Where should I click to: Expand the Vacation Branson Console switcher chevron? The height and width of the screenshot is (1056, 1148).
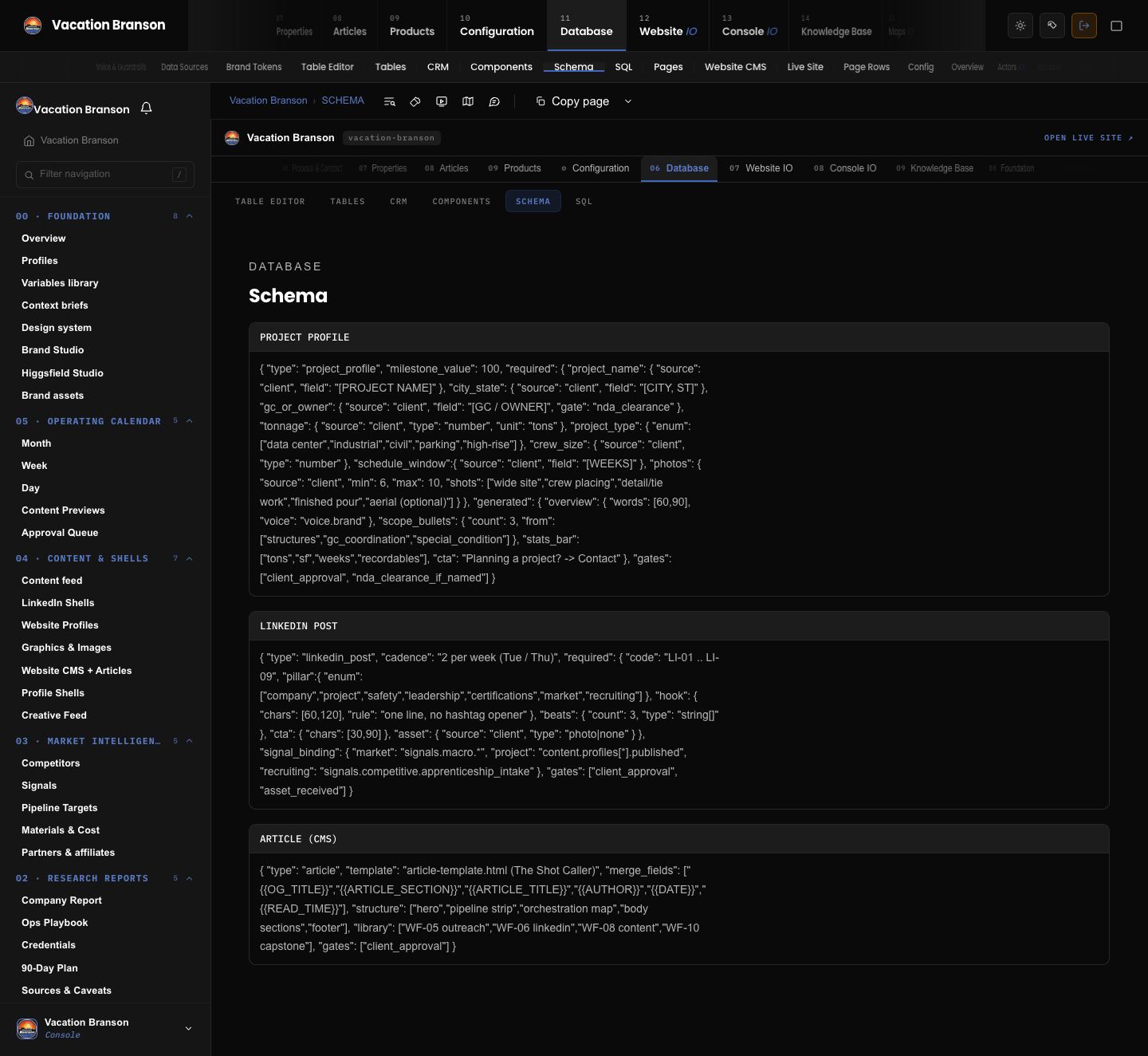(x=188, y=1028)
